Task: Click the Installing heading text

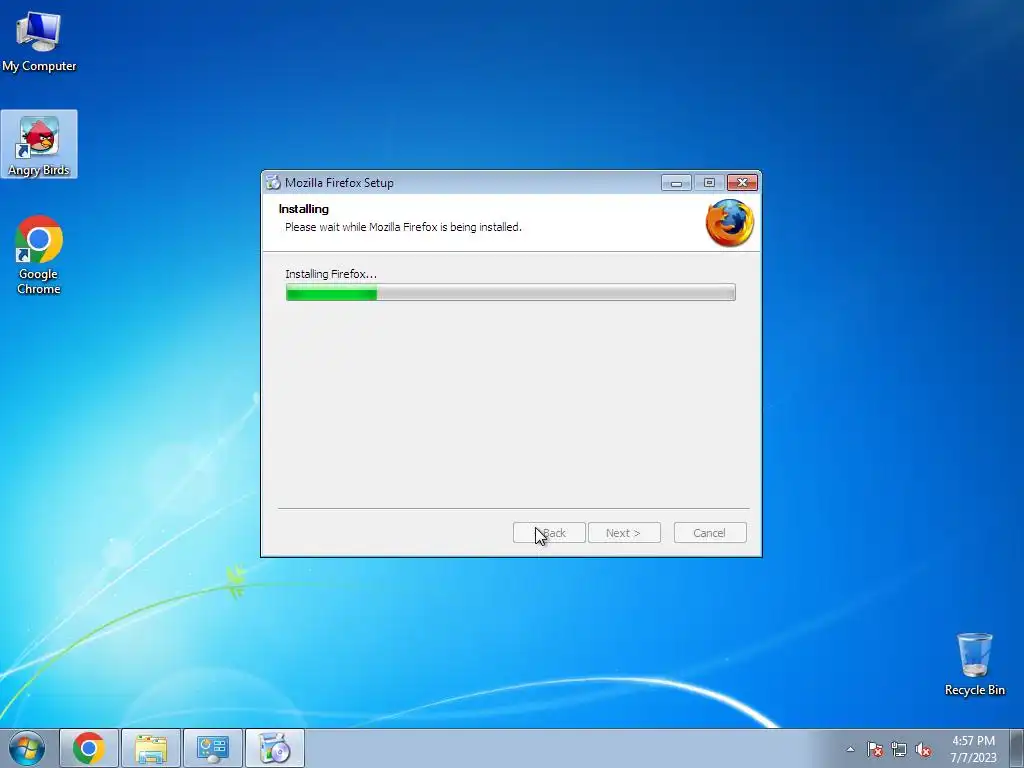Action: click(304, 209)
